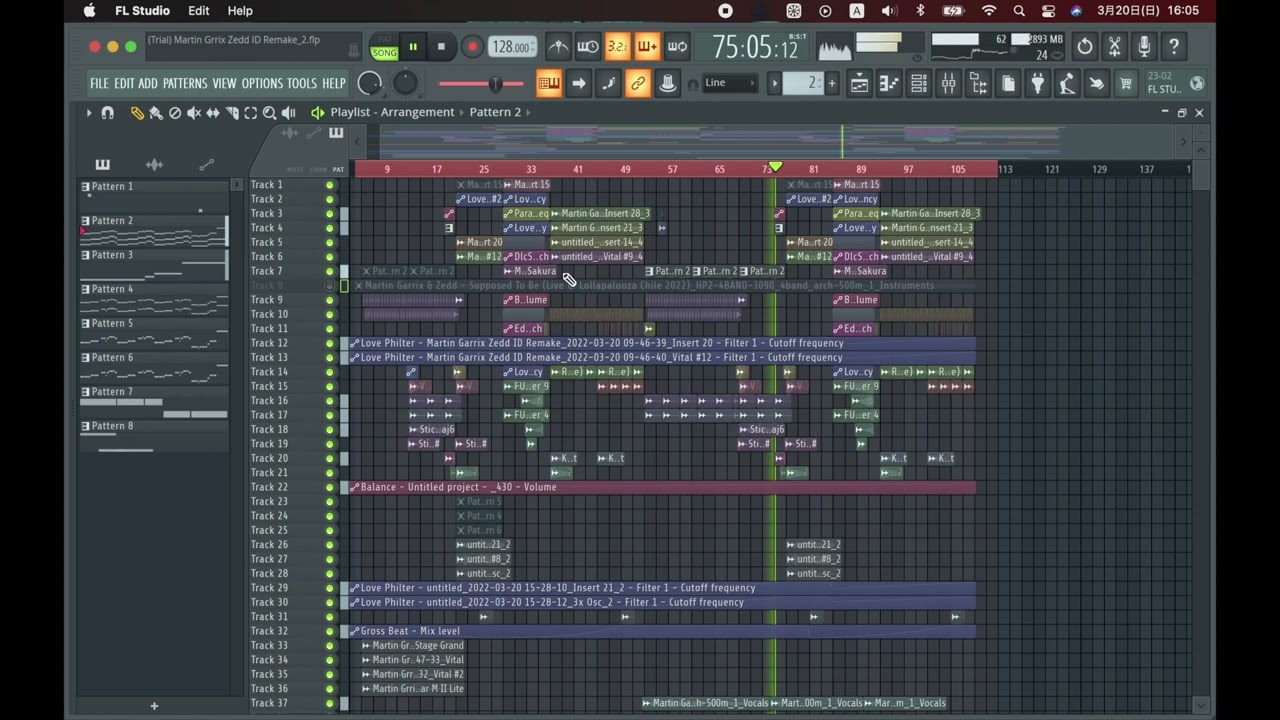
Task: Add new pattern with plus button
Action: tap(154, 706)
